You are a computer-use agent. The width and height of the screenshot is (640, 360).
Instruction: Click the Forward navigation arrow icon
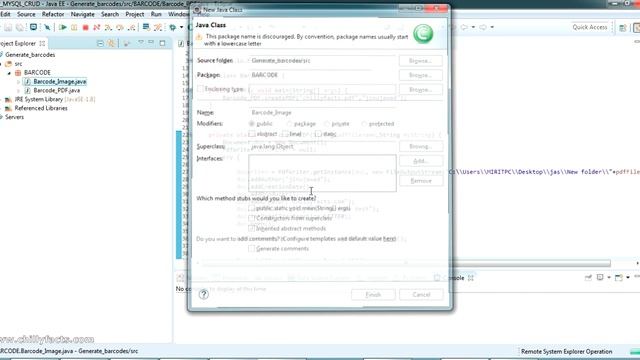pyautogui.click(x=483, y=27)
